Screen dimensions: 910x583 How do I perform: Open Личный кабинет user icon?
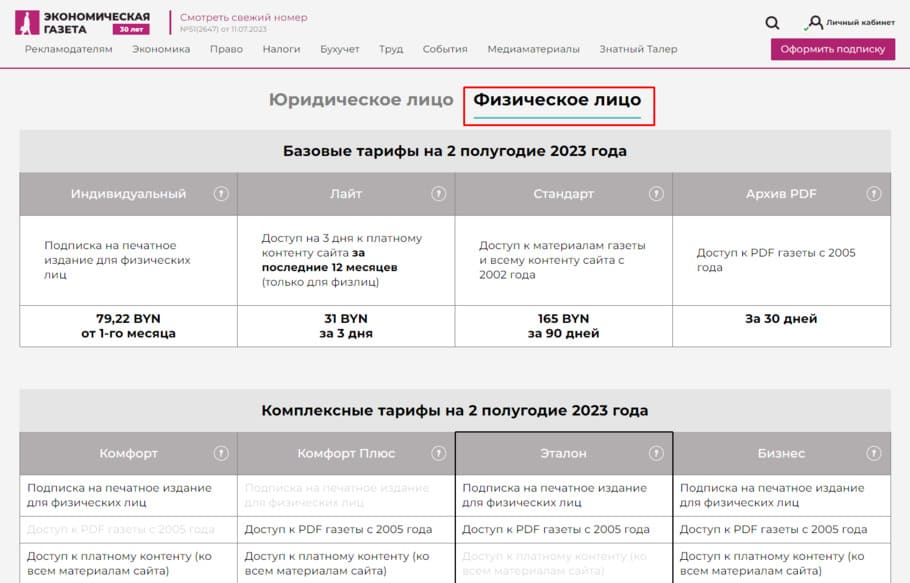click(815, 23)
